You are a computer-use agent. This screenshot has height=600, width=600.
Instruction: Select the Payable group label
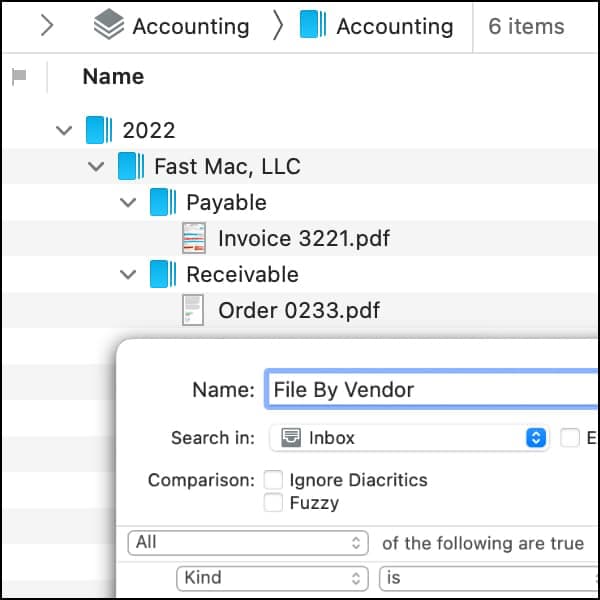coord(226,202)
